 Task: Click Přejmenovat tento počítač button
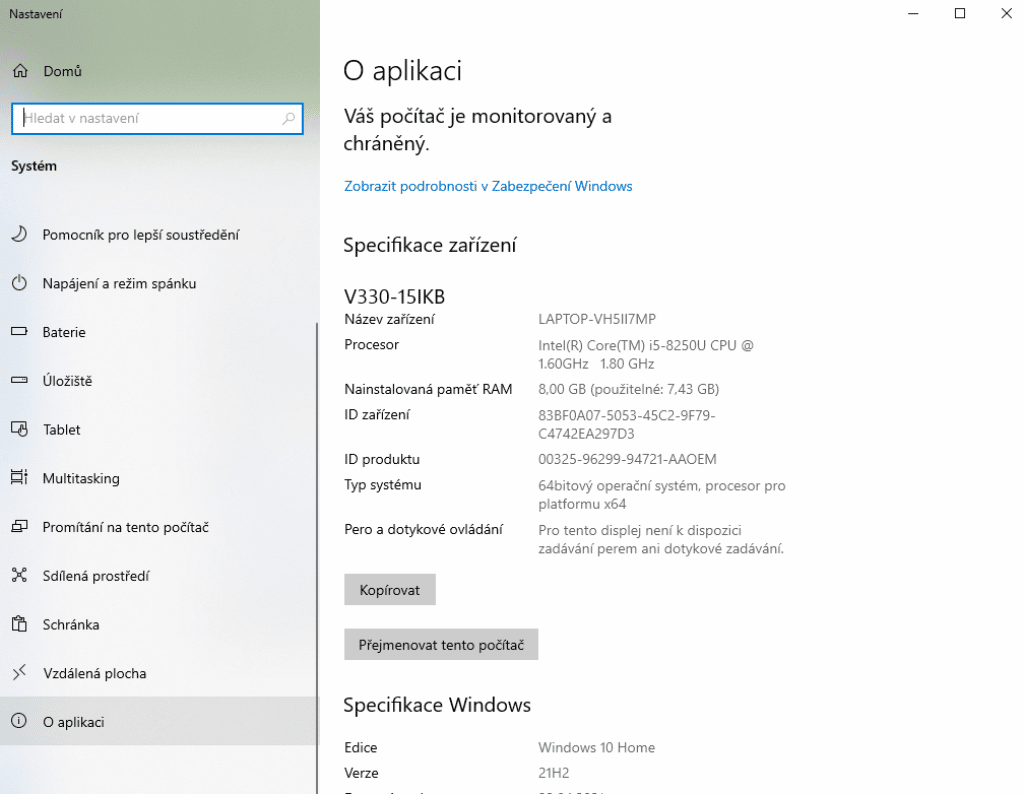click(441, 644)
